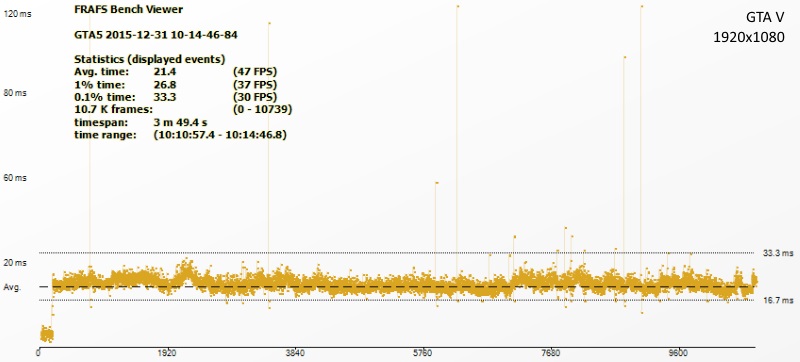800x362 pixels.
Task: Click the 9600 x-axis frame tick
Action: [681, 353]
